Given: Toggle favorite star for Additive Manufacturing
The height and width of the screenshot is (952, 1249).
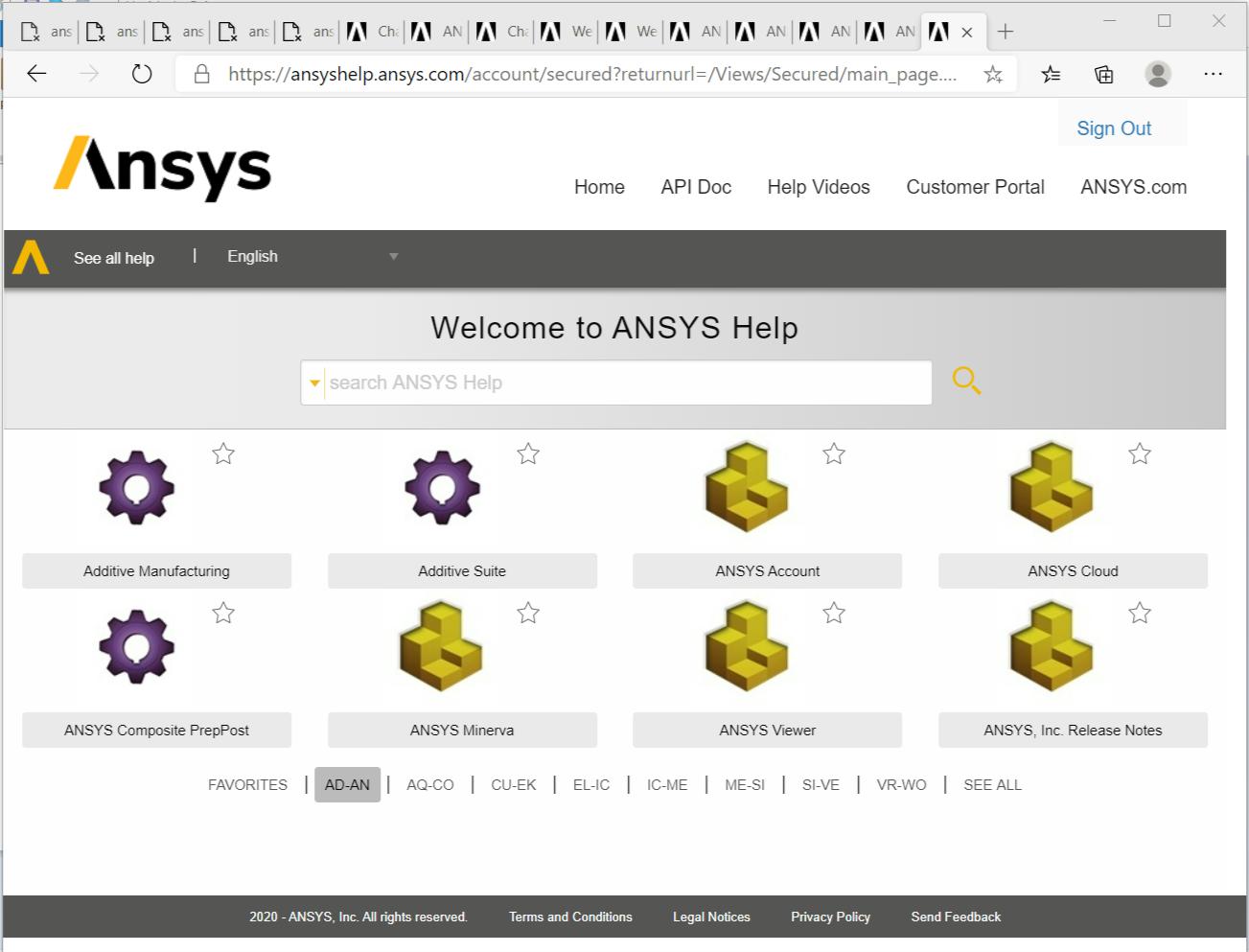Looking at the screenshot, I should click(x=223, y=453).
